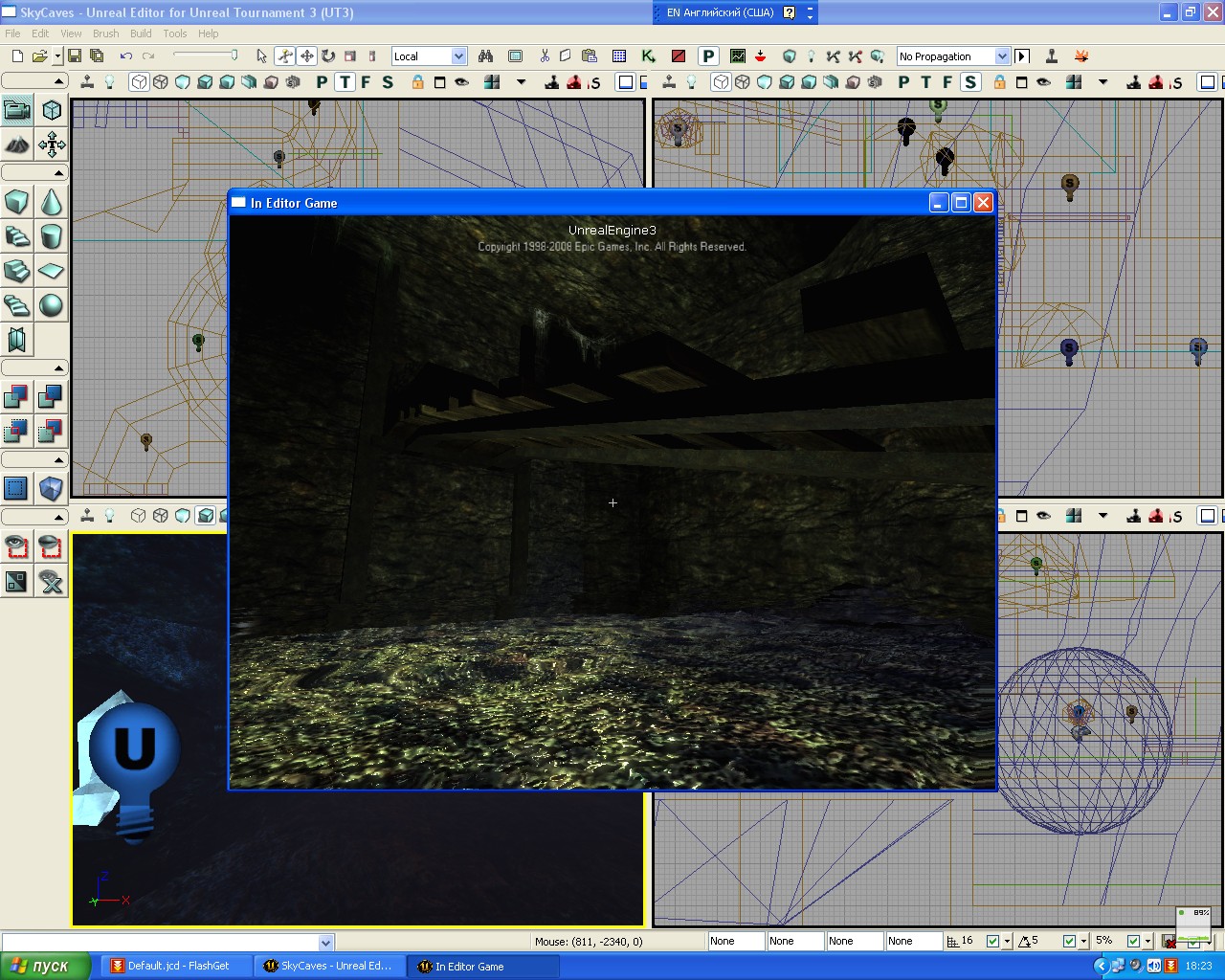Toggle the scale snap 5% checkbox
Screen dimensions: 1225x980
pyautogui.click(x=1133, y=941)
